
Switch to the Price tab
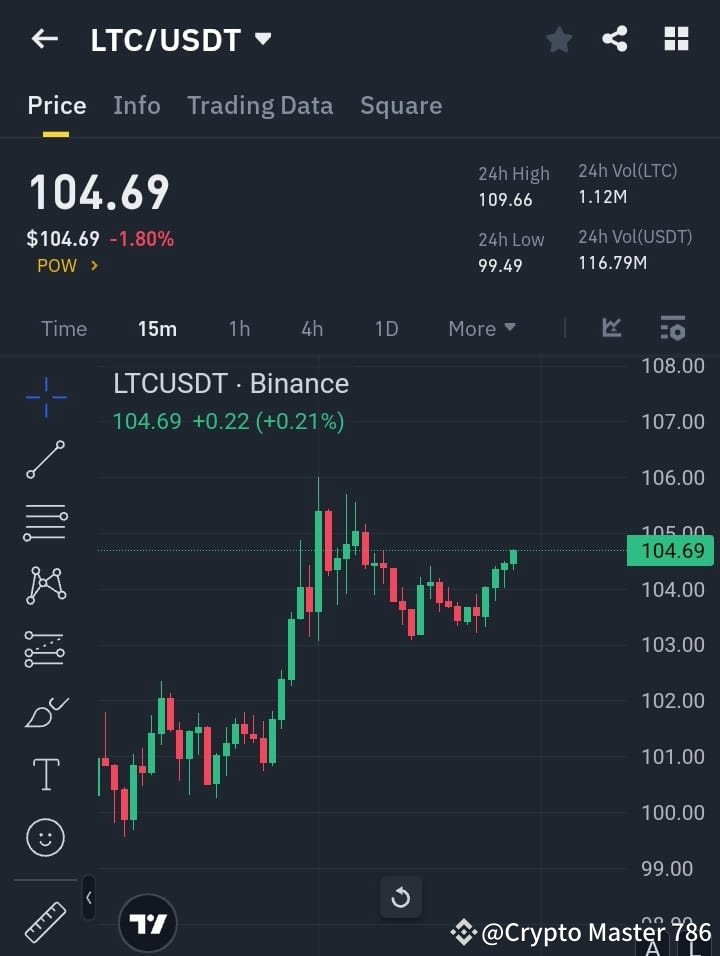pos(57,105)
